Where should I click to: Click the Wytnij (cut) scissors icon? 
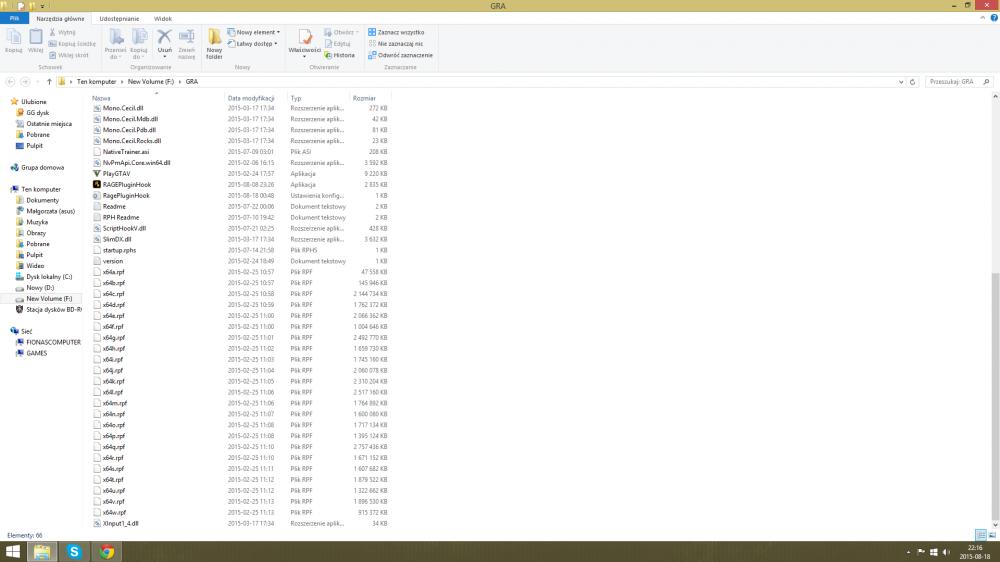(52, 32)
